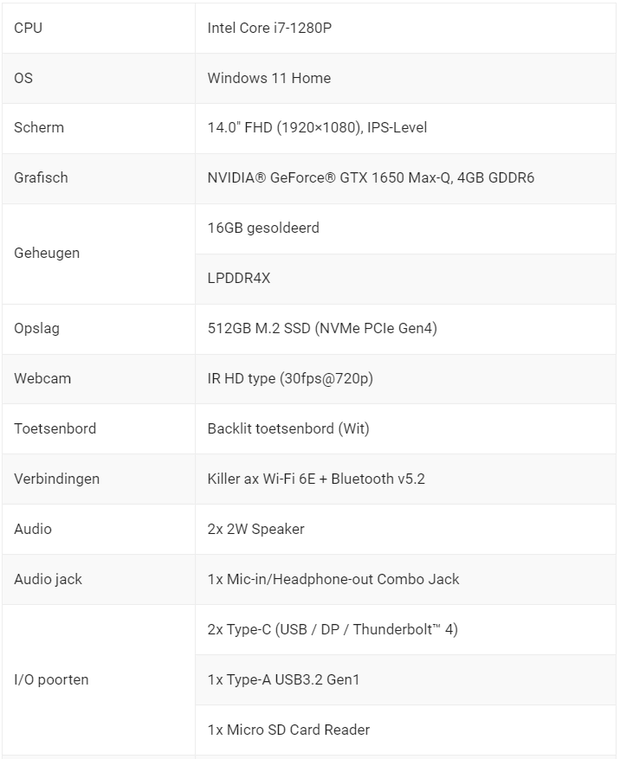Select the NVIDIA GeForce GTX 1650 Max-Q text
Image resolution: width=620 pixels, height=759 pixels.
pos(370,178)
